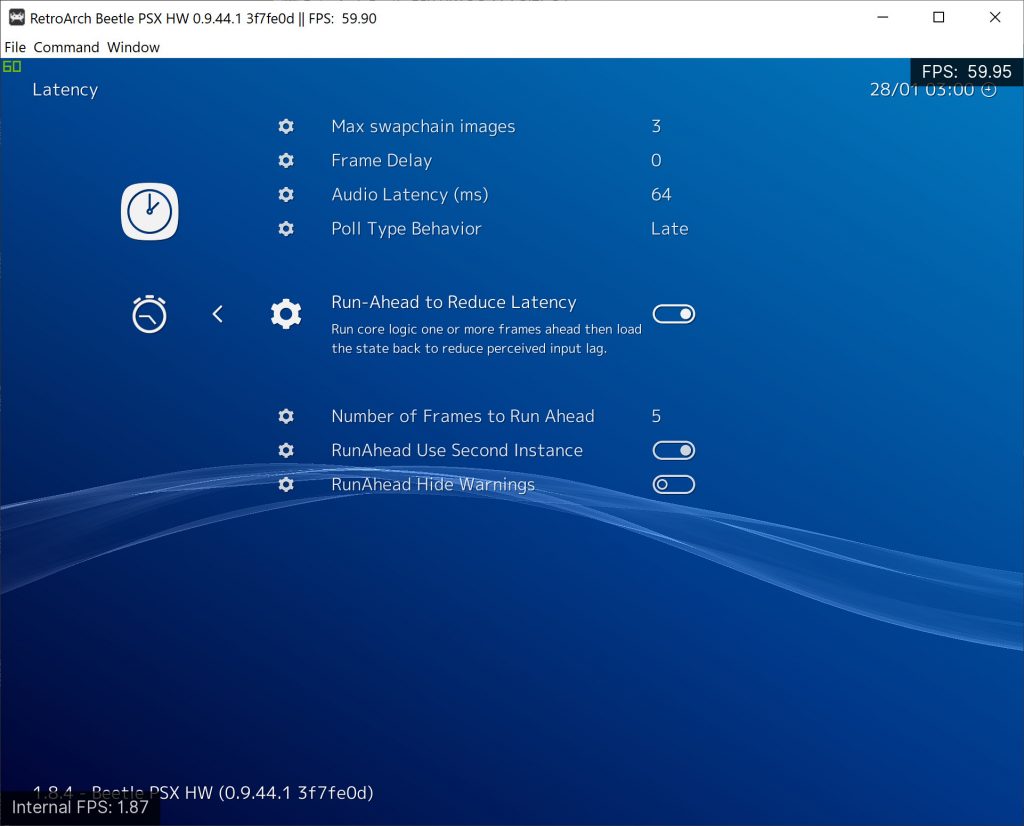Disable RunAhead Use Second Instance switch
The height and width of the screenshot is (826, 1024).
coord(674,451)
